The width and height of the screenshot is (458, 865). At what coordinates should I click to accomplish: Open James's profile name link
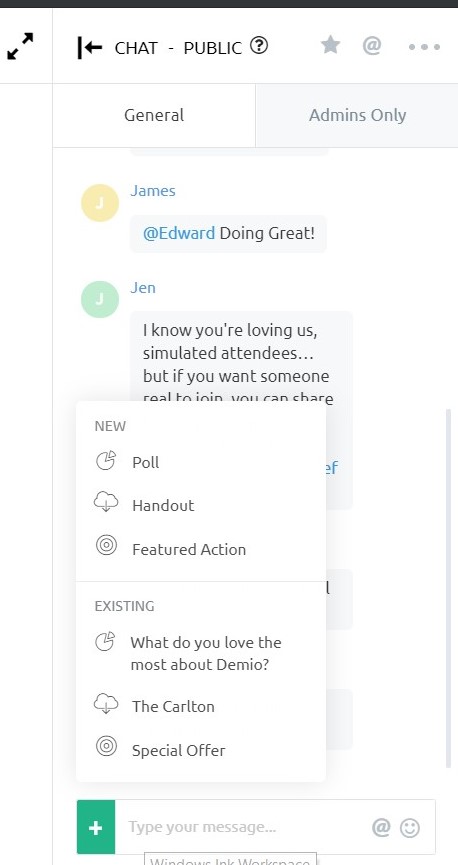click(x=153, y=191)
